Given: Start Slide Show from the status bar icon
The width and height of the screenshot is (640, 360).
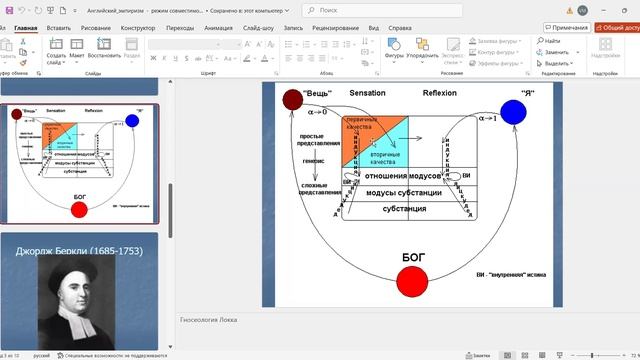Looking at the screenshot, I should 560,356.
